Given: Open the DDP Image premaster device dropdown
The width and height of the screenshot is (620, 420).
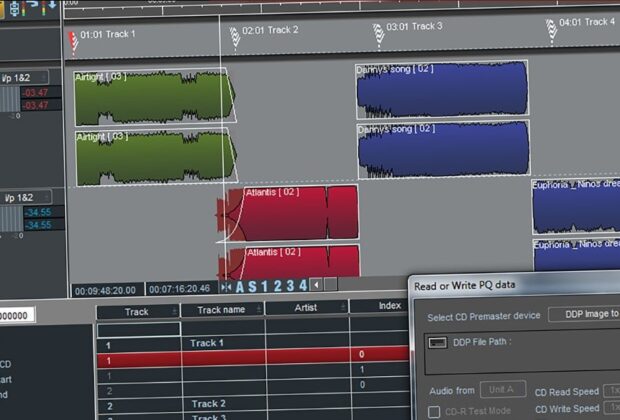Looking at the screenshot, I should click(x=585, y=314).
